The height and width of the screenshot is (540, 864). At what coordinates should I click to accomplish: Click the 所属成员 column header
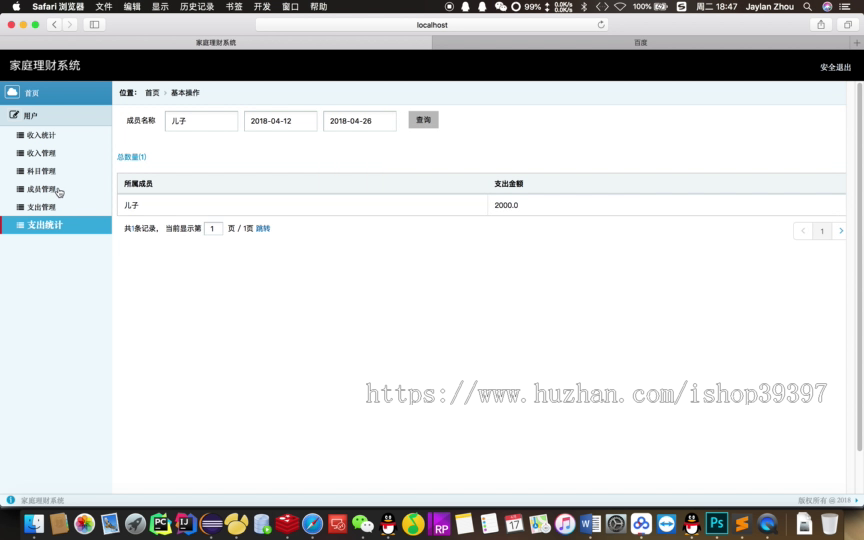[x=303, y=183]
